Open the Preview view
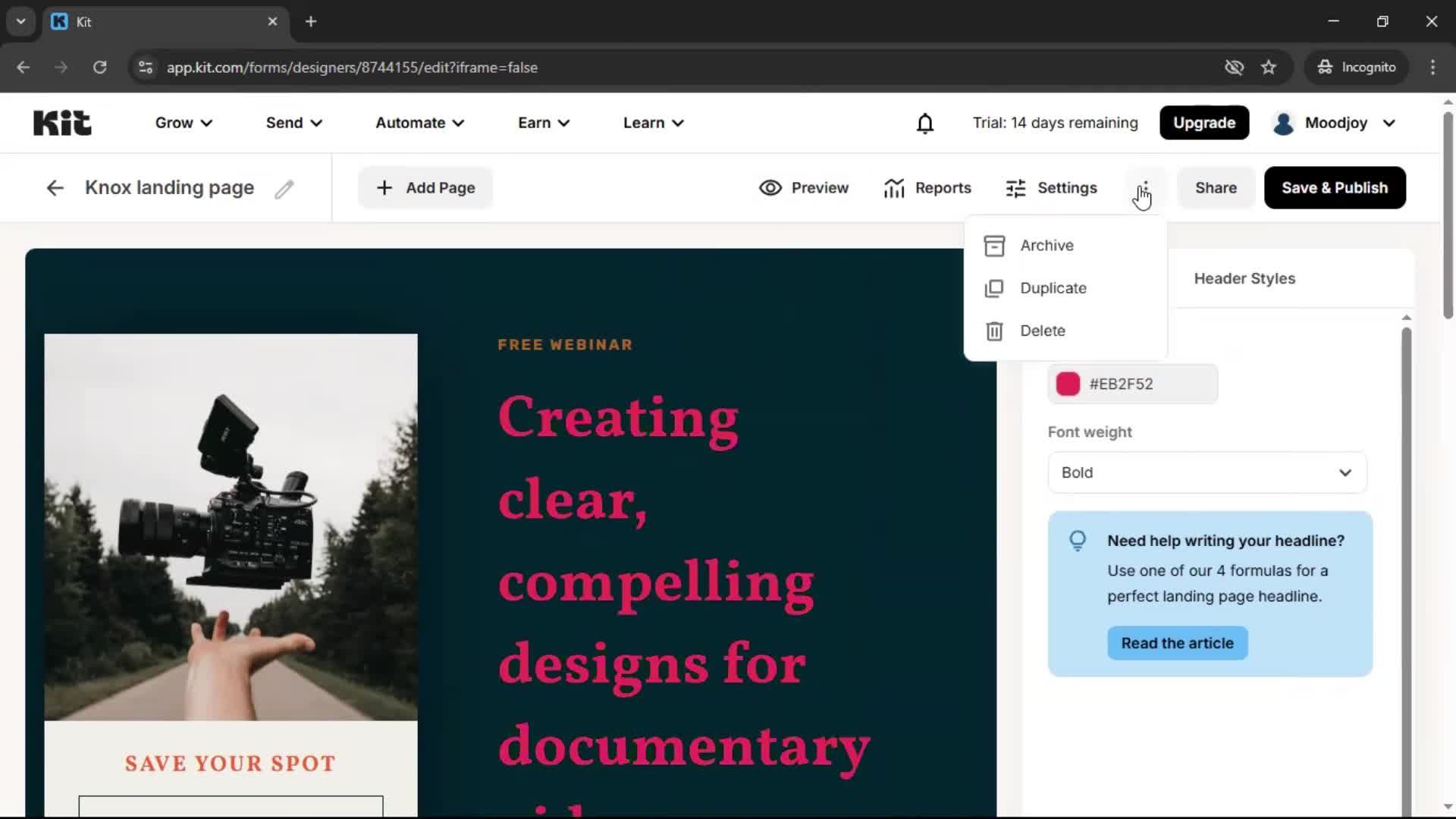 pyautogui.click(x=803, y=187)
